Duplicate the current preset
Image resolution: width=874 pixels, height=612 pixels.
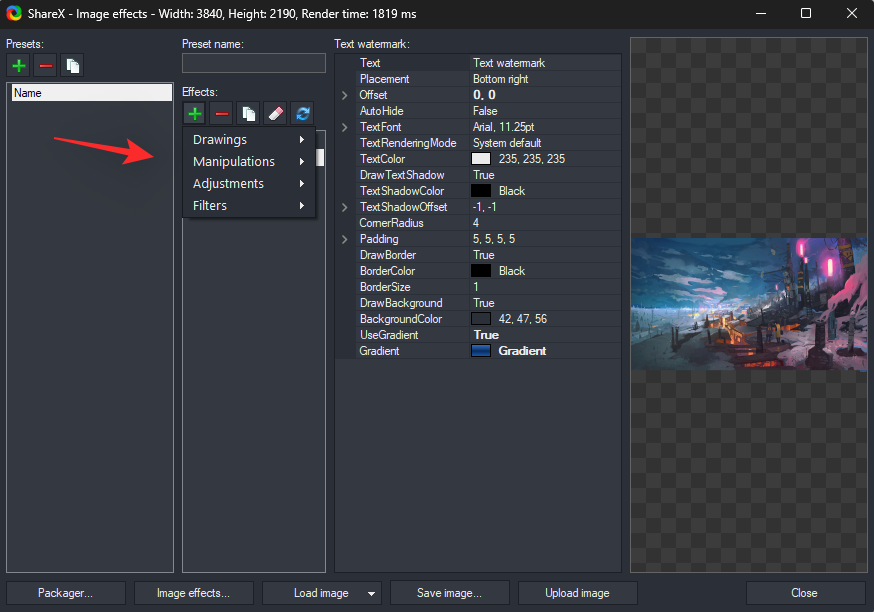point(71,65)
